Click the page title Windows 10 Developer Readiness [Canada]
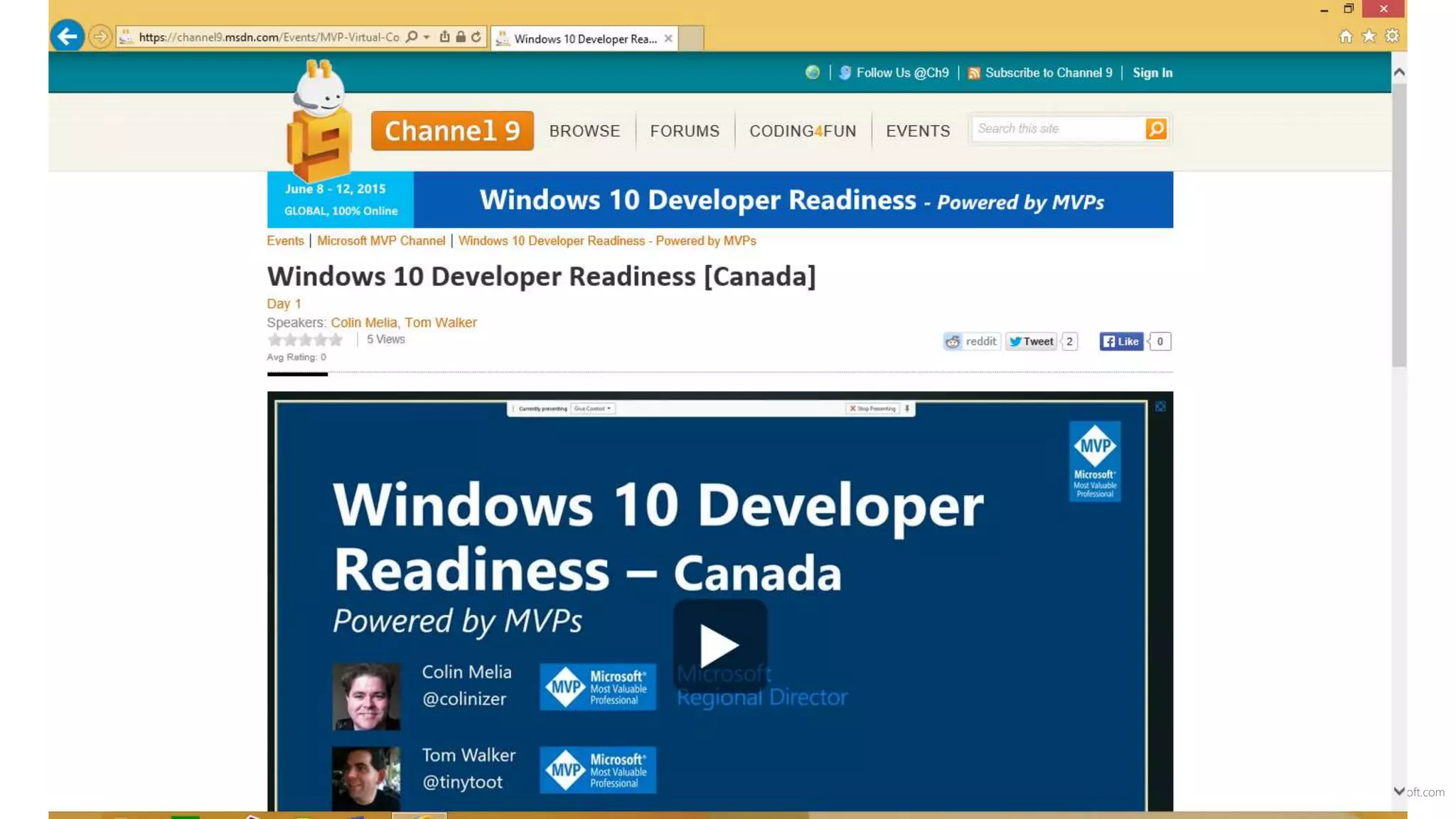 tap(541, 277)
